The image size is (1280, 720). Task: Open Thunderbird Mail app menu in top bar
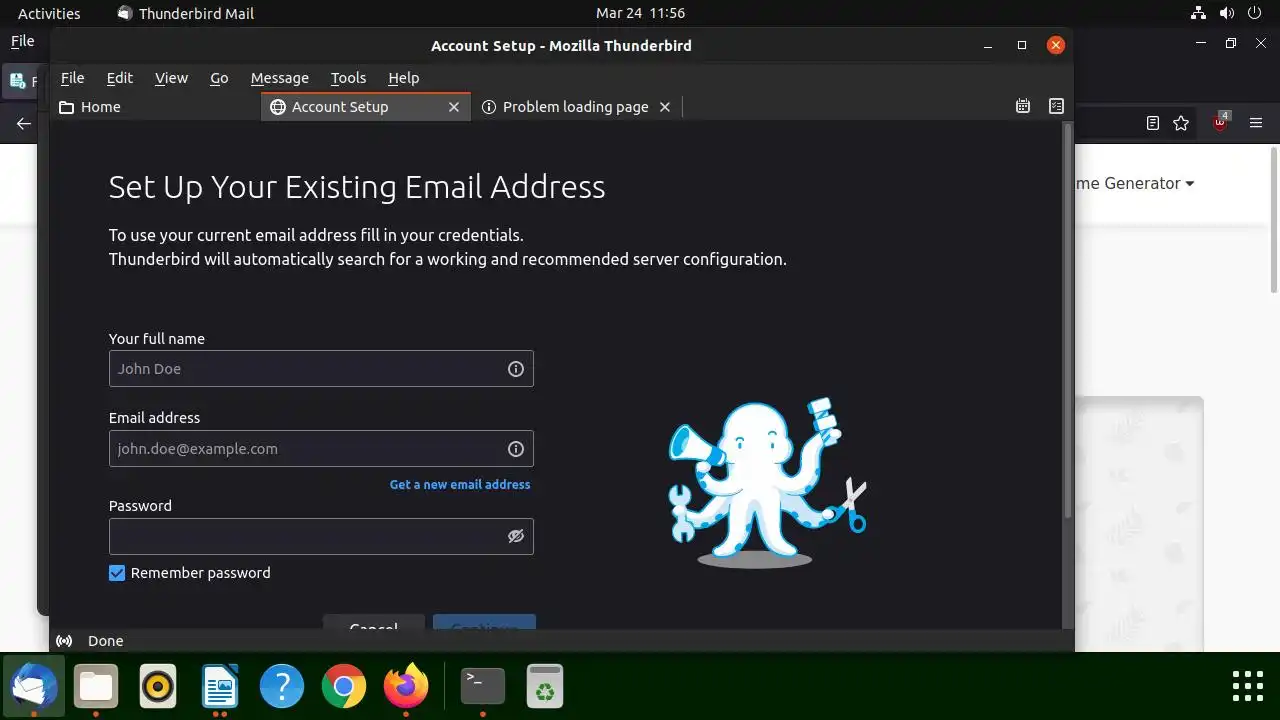186,13
